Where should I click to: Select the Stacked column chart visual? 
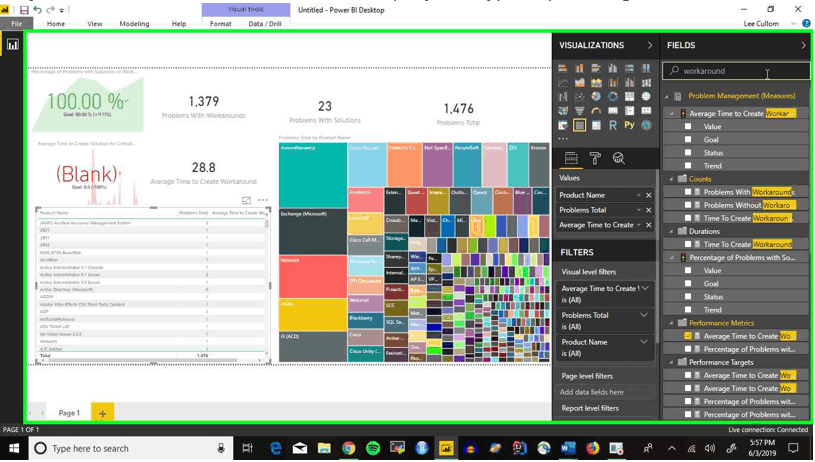tap(580, 68)
